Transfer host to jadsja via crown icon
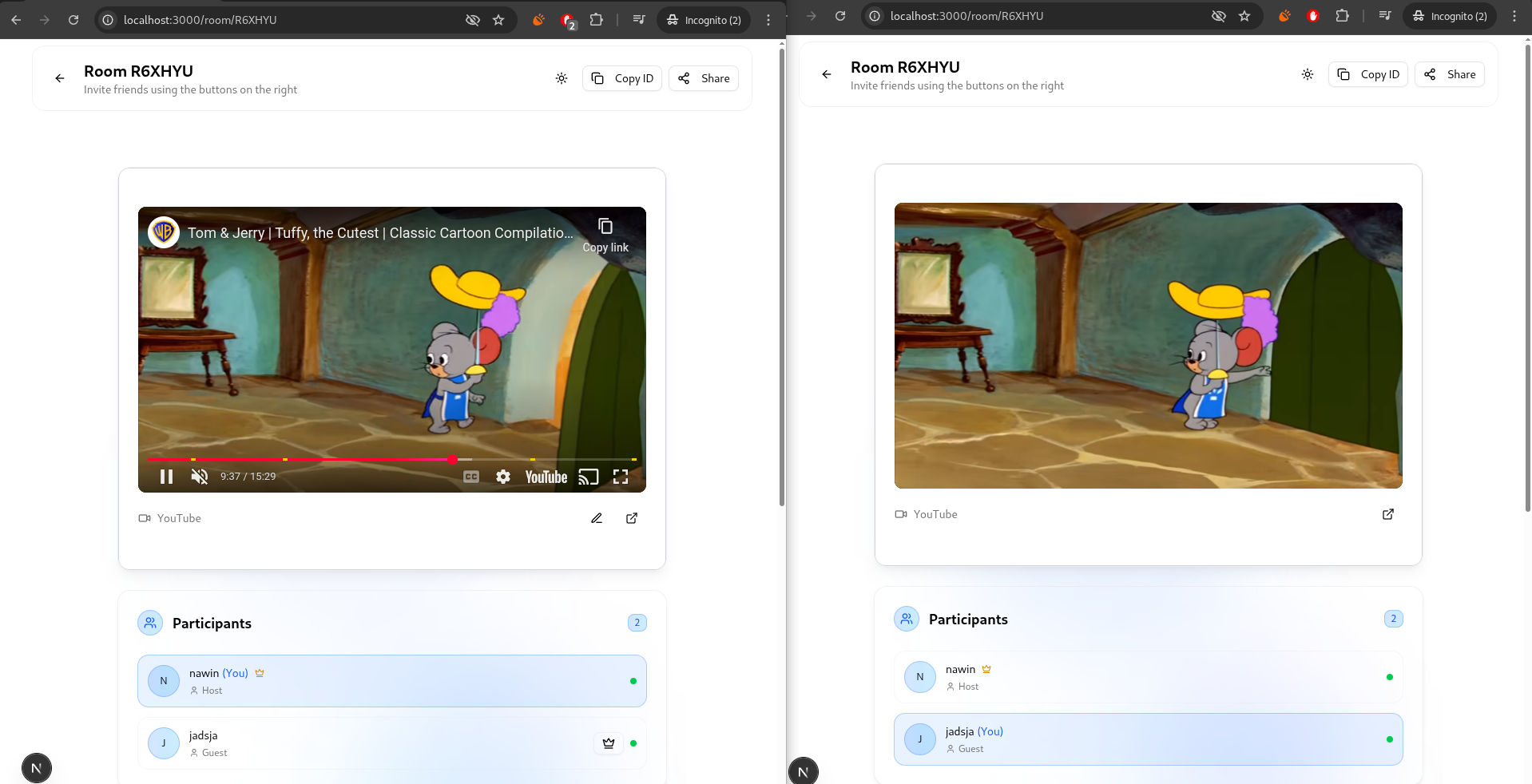The height and width of the screenshot is (784, 1532). point(609,743)
